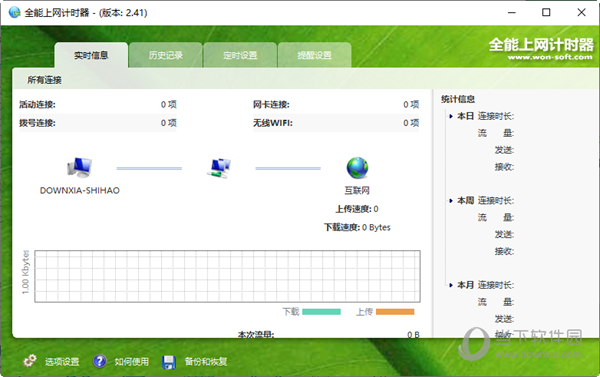Maximize the 全能上网计时器 window
600x377 pixels.
546,13
